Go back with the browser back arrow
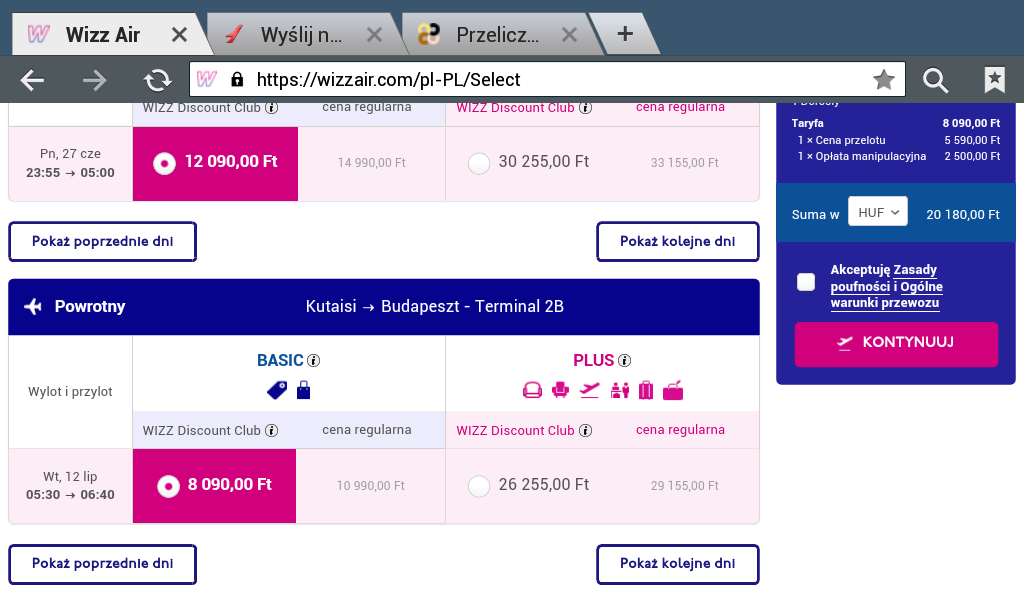 (x=32, y=80)
